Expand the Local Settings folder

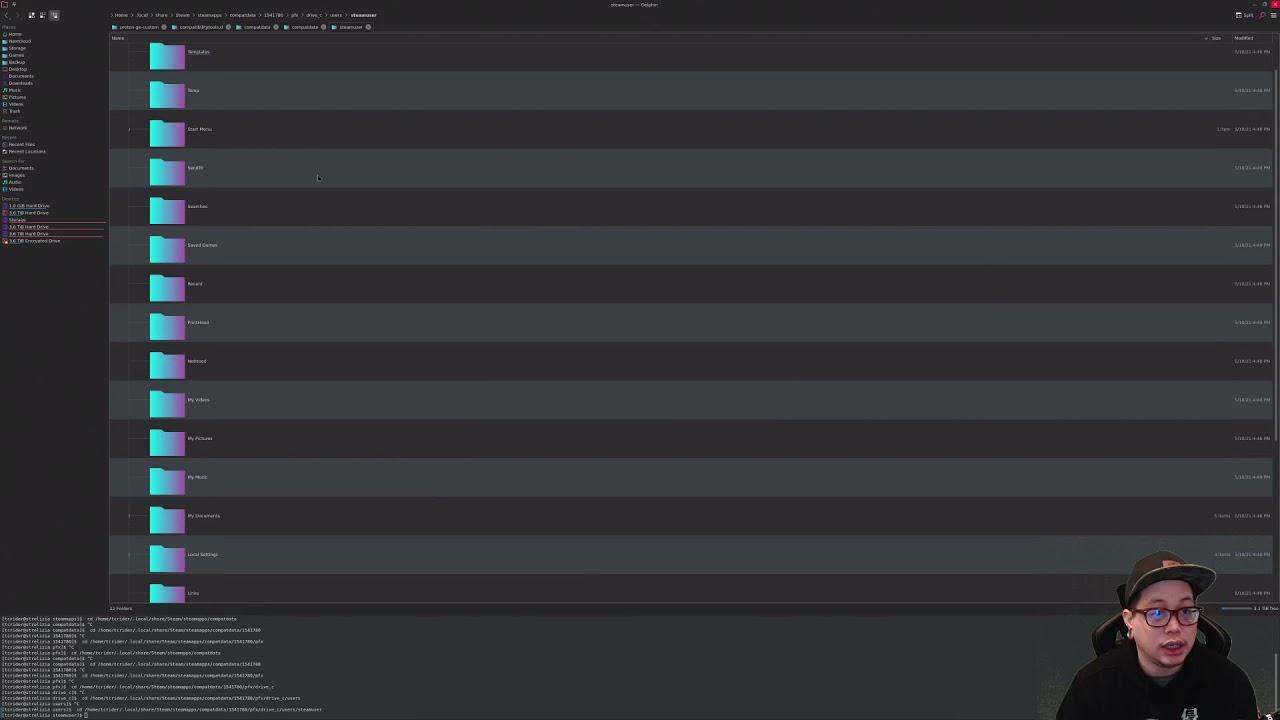click(129, 554)
